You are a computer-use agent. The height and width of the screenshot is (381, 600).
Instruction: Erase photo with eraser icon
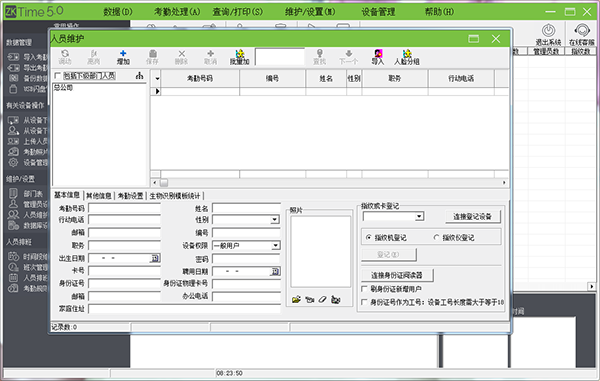coord(323,299)
